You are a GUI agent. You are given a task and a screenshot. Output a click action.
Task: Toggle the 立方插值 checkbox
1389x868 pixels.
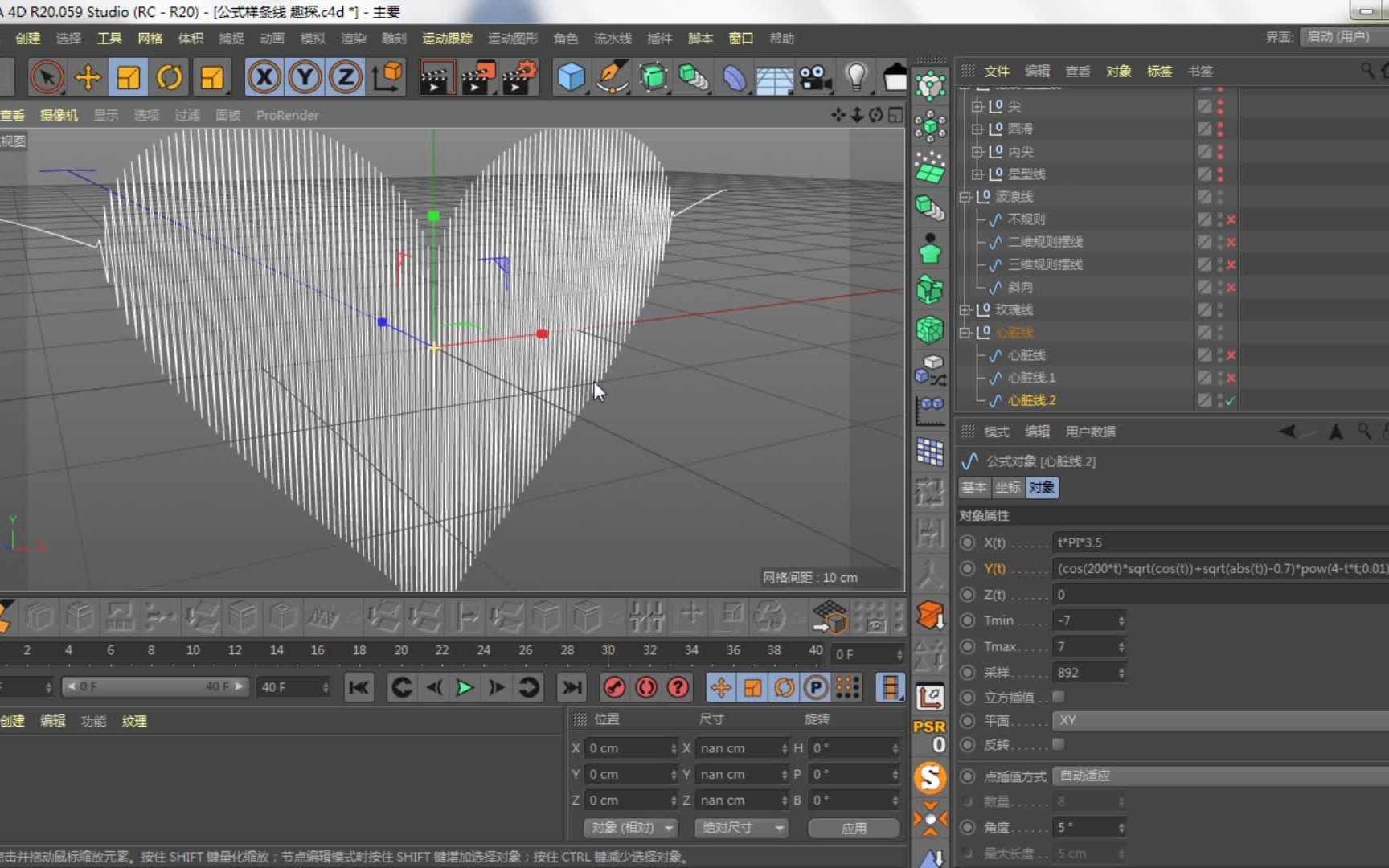pos(1059,697)
